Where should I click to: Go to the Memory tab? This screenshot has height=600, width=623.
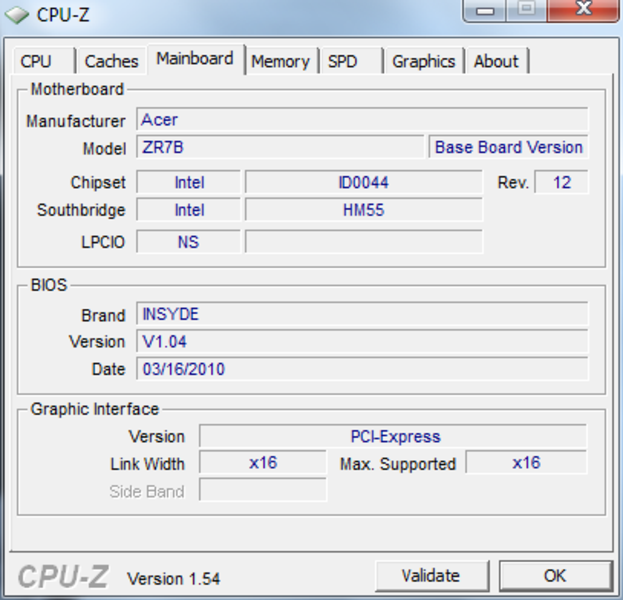(x=281, y=61)
